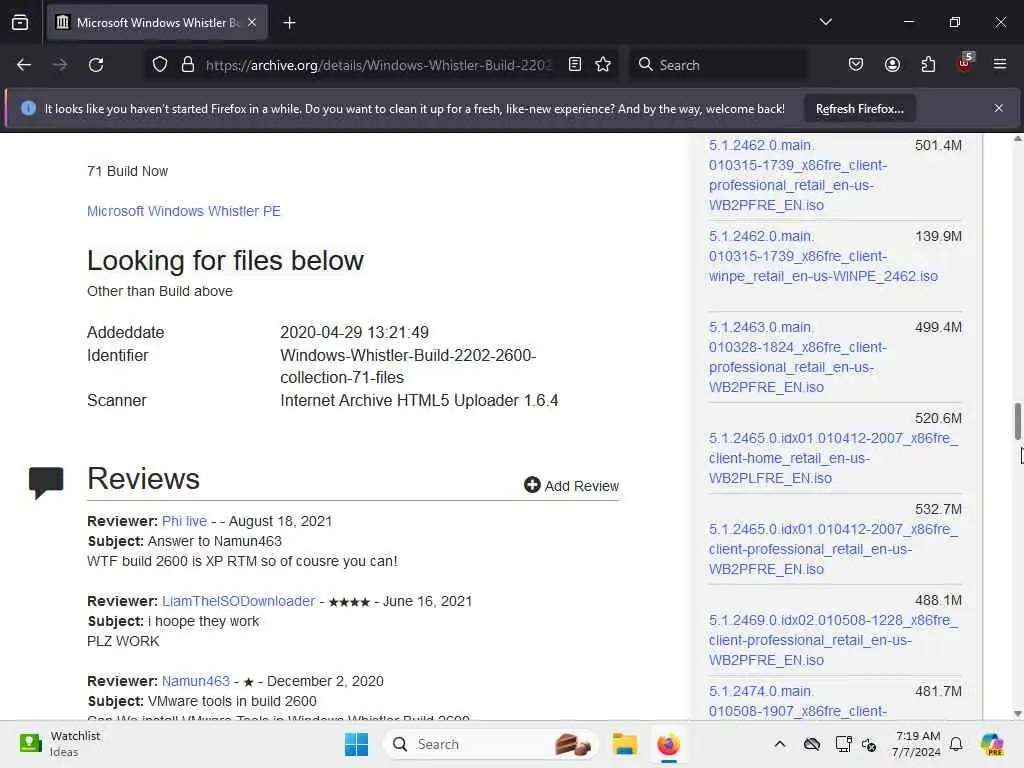Viewport: 1024px width, 768px height.
Task: Click the Add Review plus icon
Action: 532,485
